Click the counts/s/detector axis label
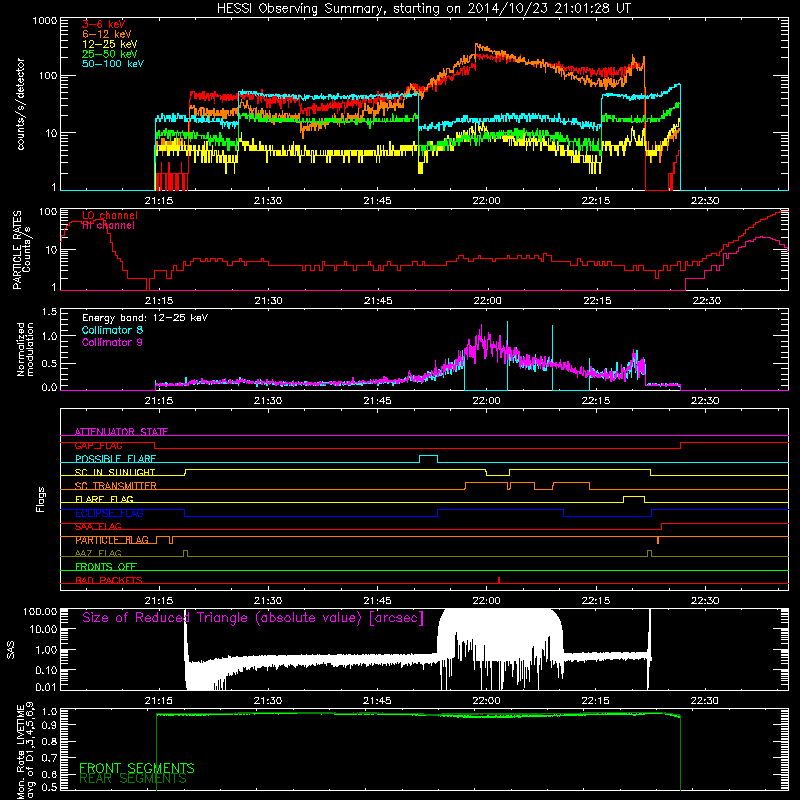The image size is (800, 800). 20,104
